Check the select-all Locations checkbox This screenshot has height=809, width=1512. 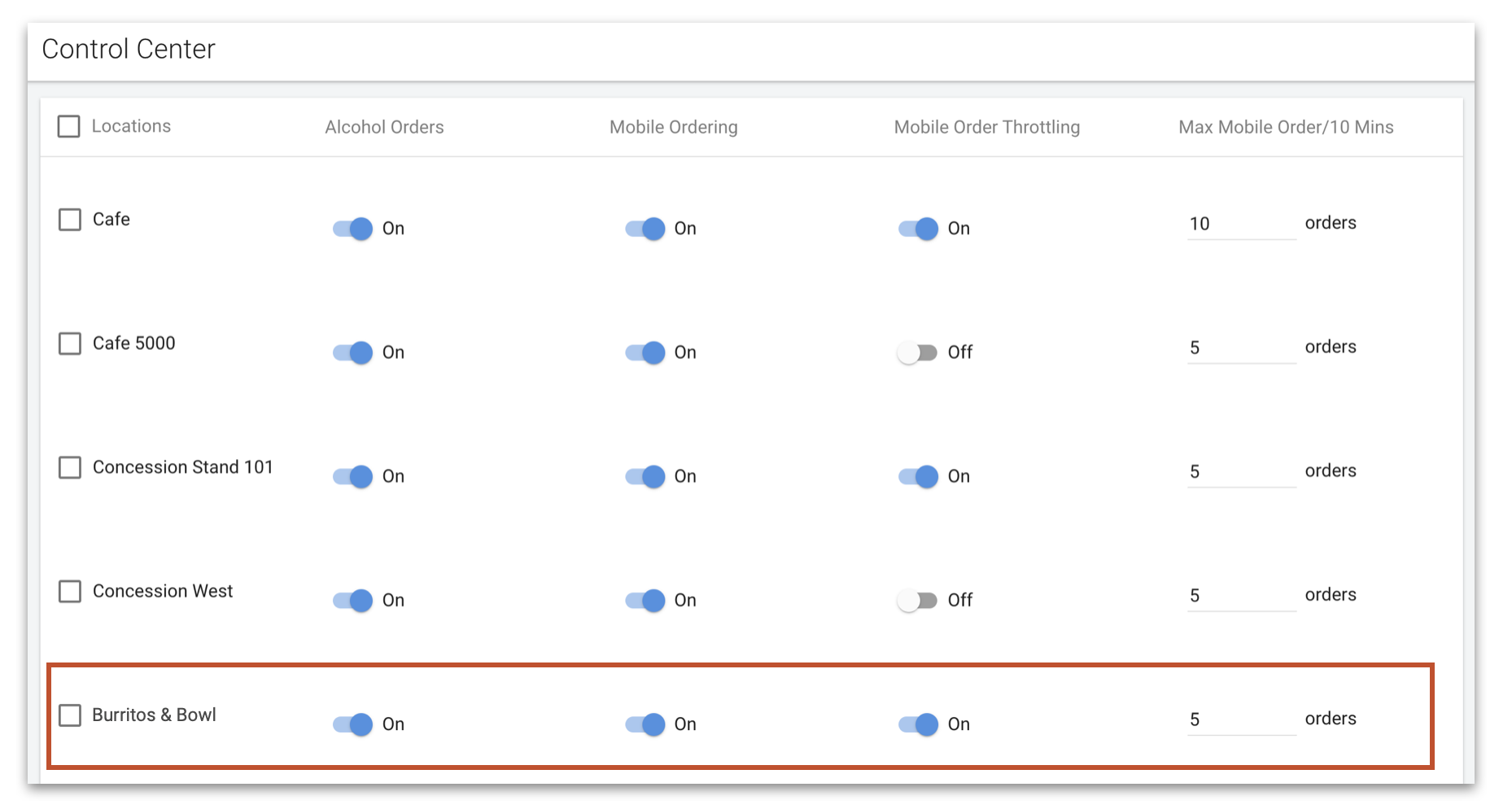coord(69,126)
